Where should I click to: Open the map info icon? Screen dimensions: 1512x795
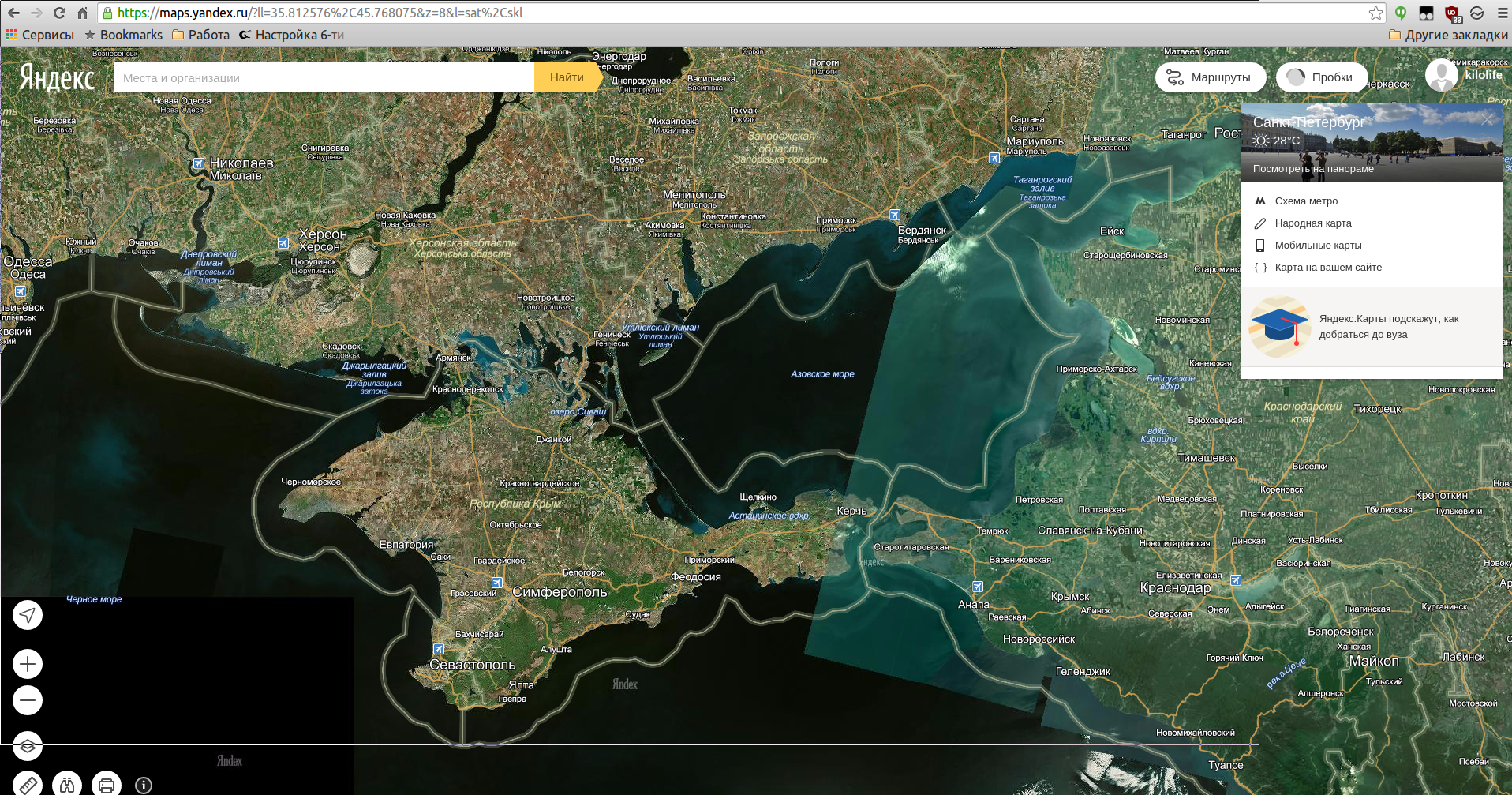pyautogui.click(x=144, y=786)
